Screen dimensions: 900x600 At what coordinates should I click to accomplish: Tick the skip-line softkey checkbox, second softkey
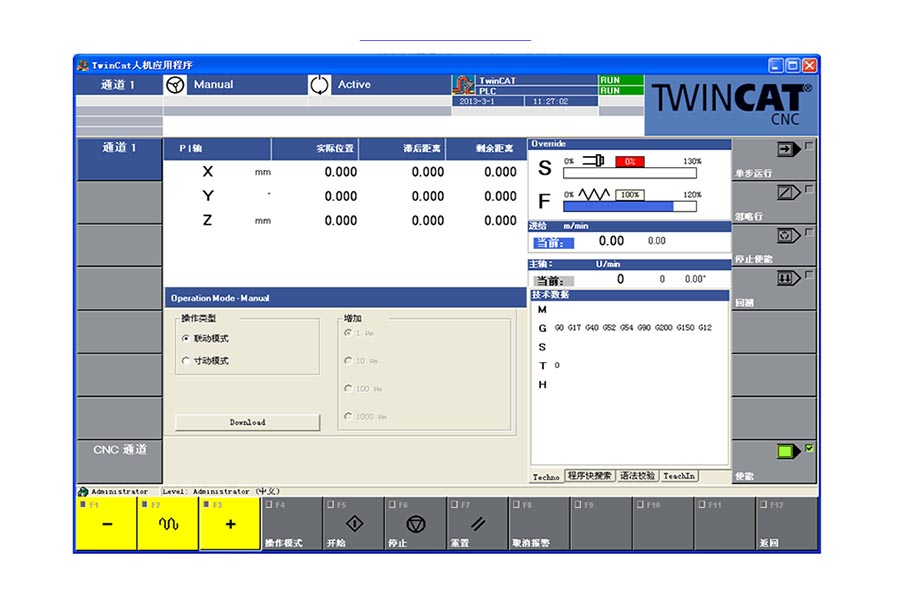809,189
